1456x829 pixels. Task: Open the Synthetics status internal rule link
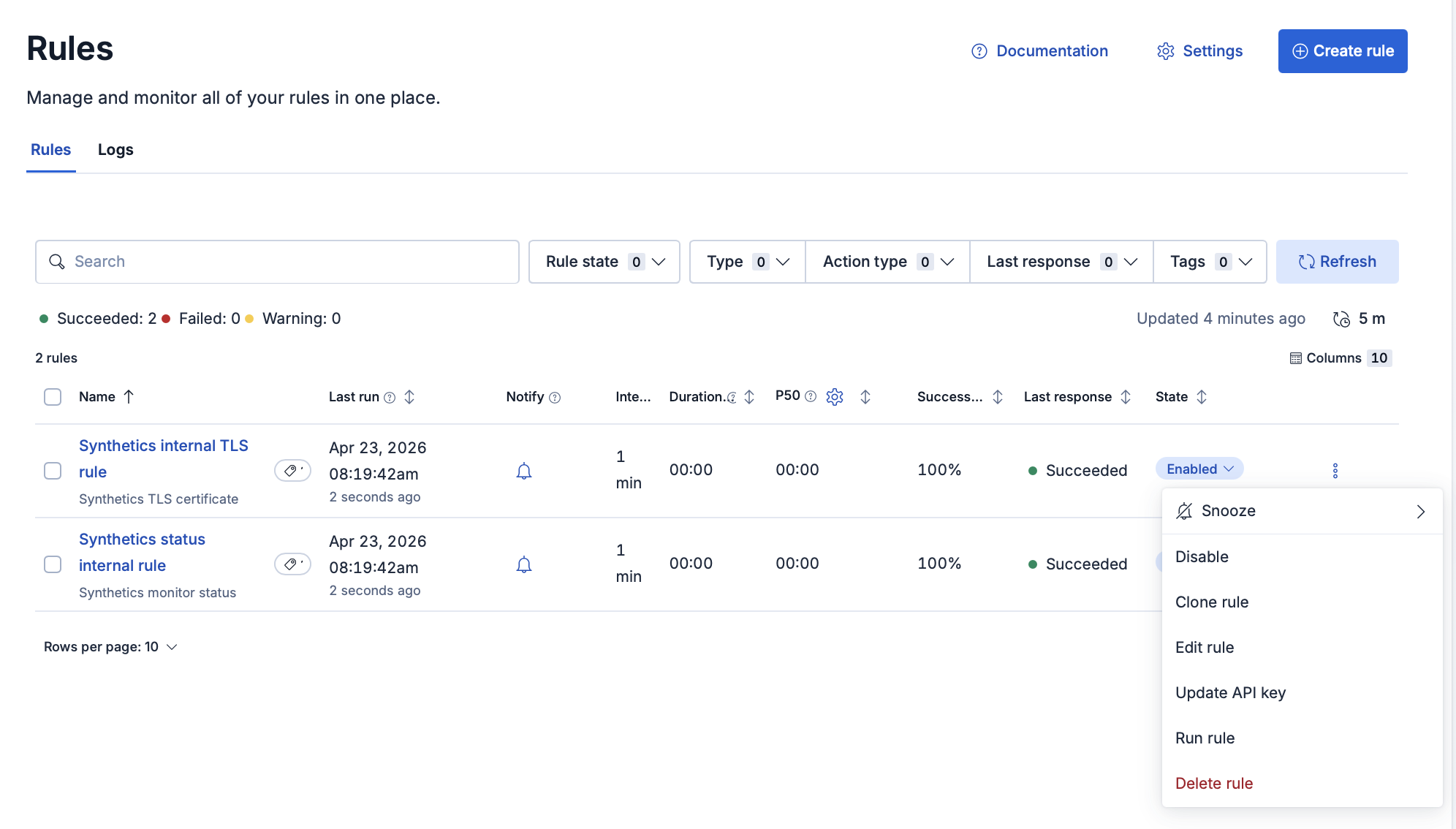point(141,552)
